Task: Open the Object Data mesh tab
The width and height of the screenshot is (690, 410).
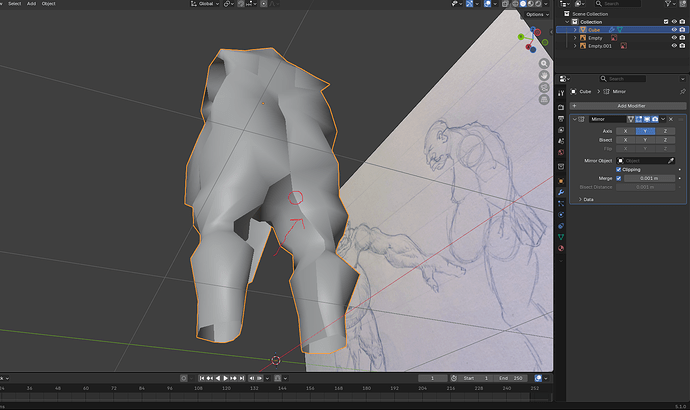Action: 561,237
